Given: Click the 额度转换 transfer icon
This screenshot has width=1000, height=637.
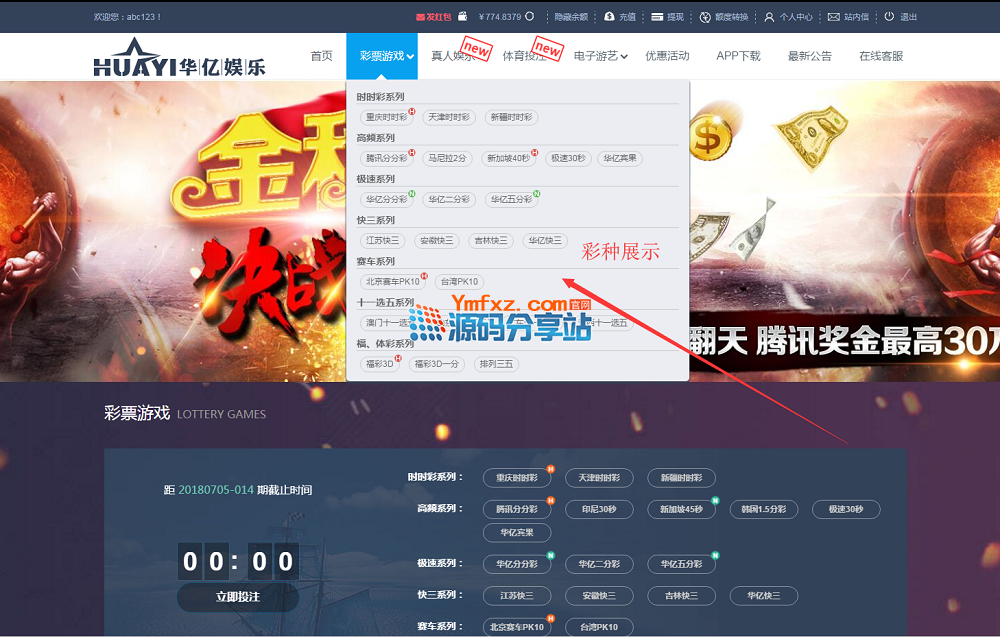Looking at the screenshot, I should pos(705,17).
